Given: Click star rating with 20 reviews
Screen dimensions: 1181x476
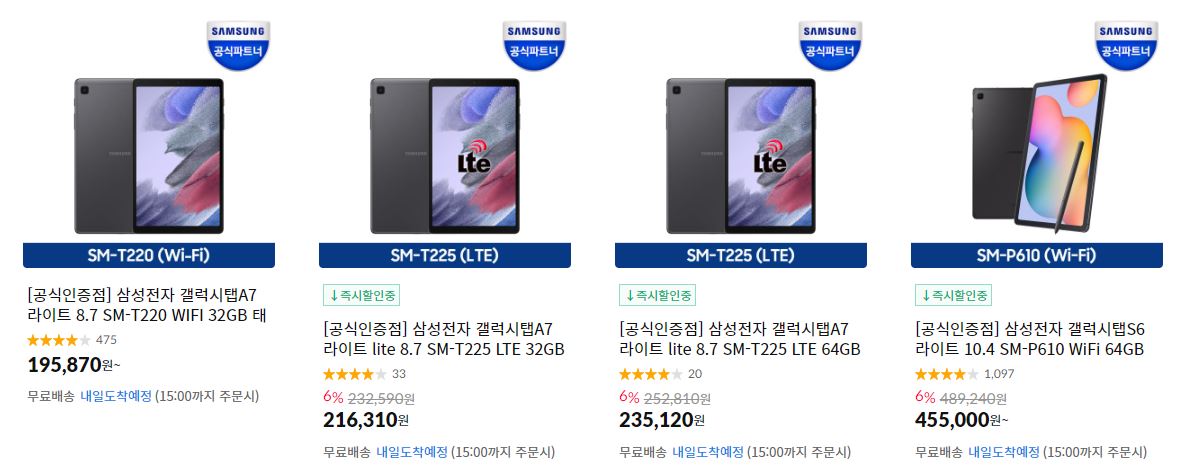Looking at the screenshot, I should 651,374.
